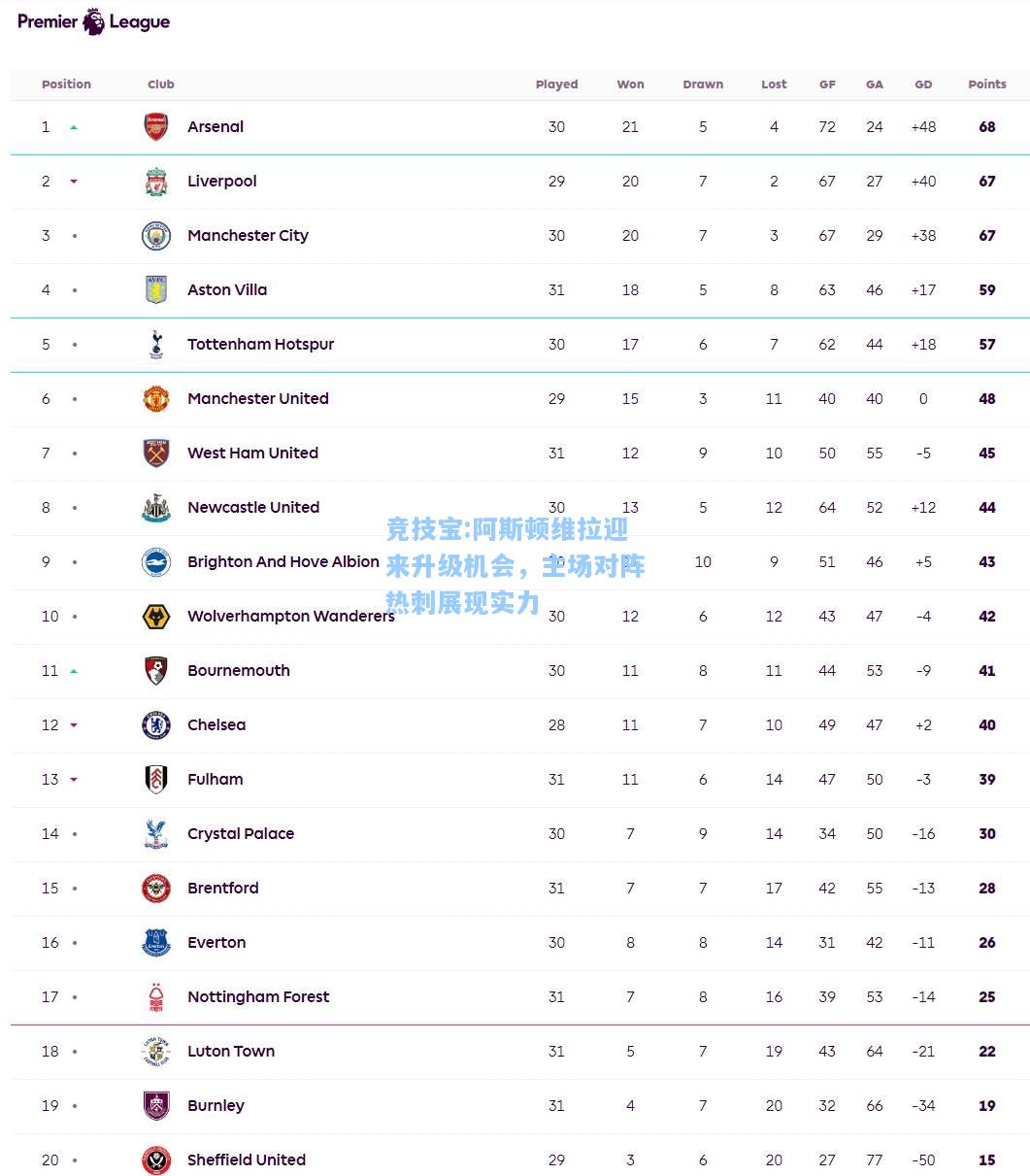Click the Wolverhampton Wanderers wolf badge

156,617
